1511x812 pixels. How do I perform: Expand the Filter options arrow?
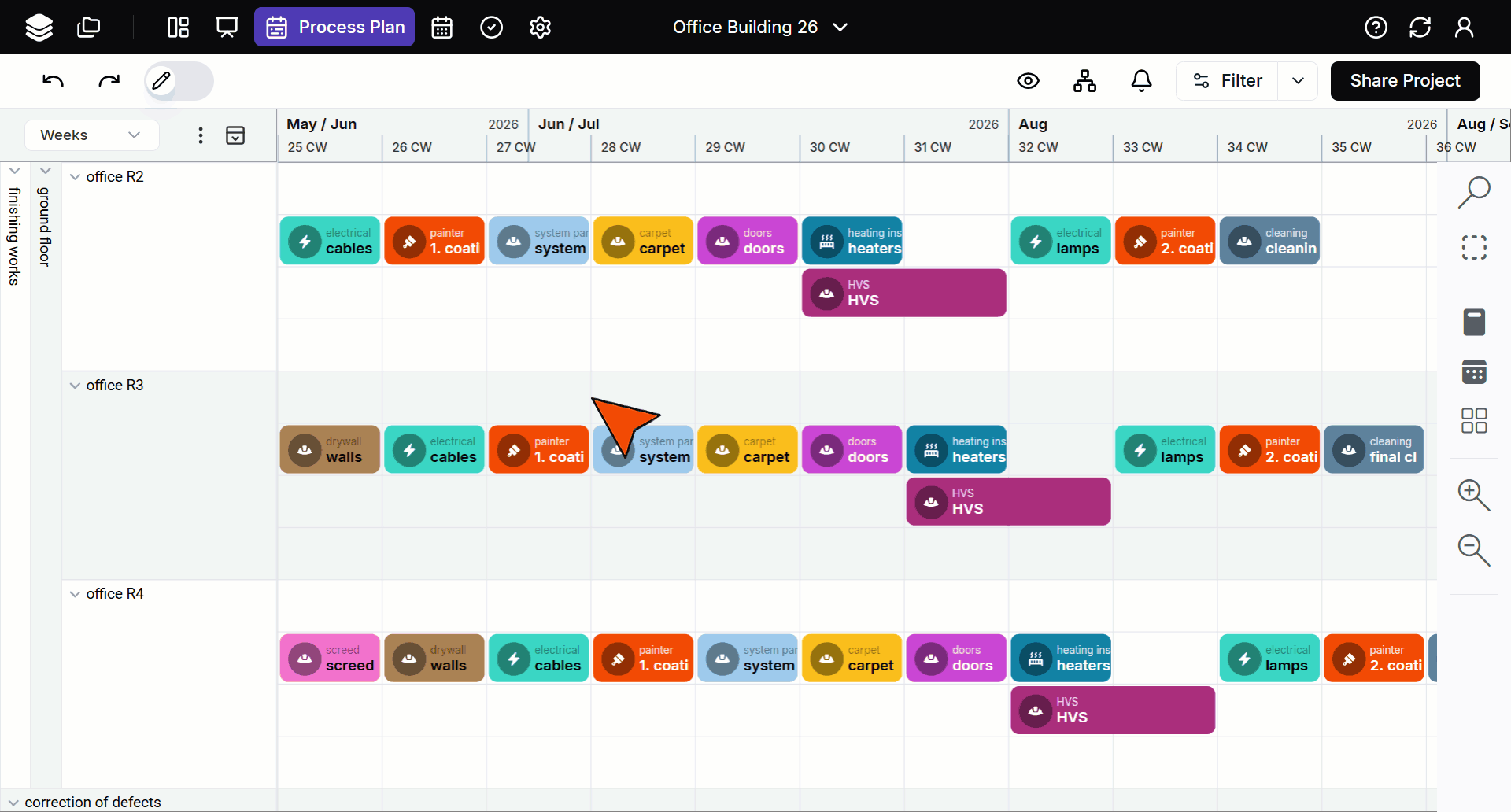1298,81
